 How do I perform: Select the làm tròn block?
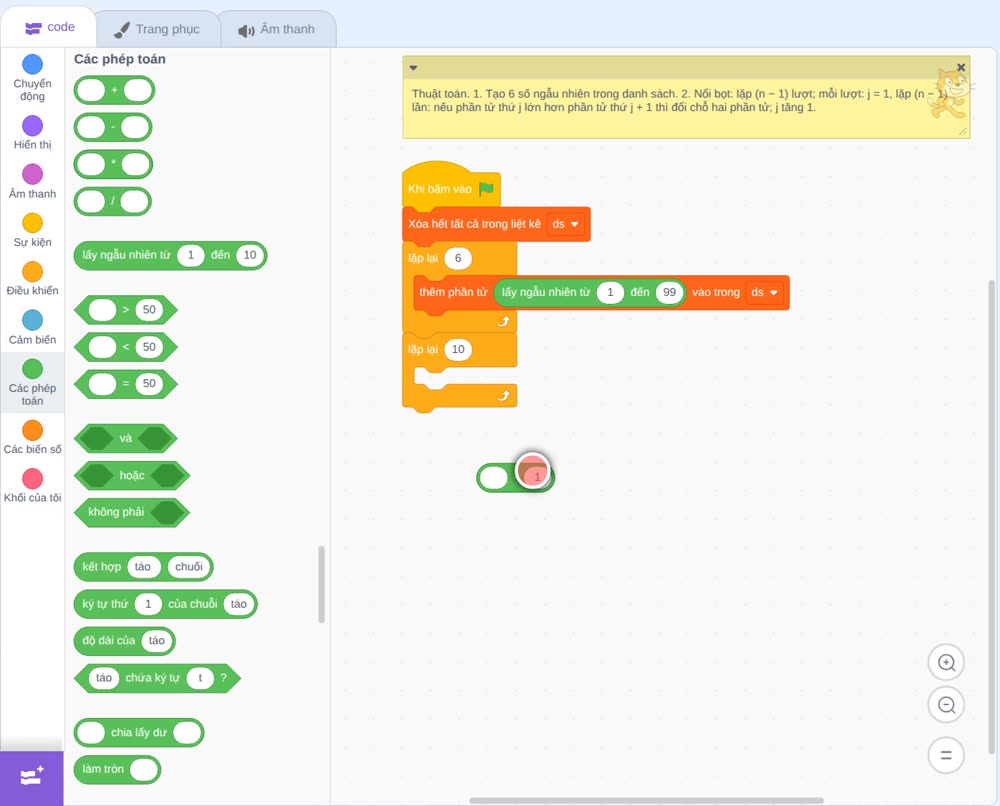click(117, 769)
